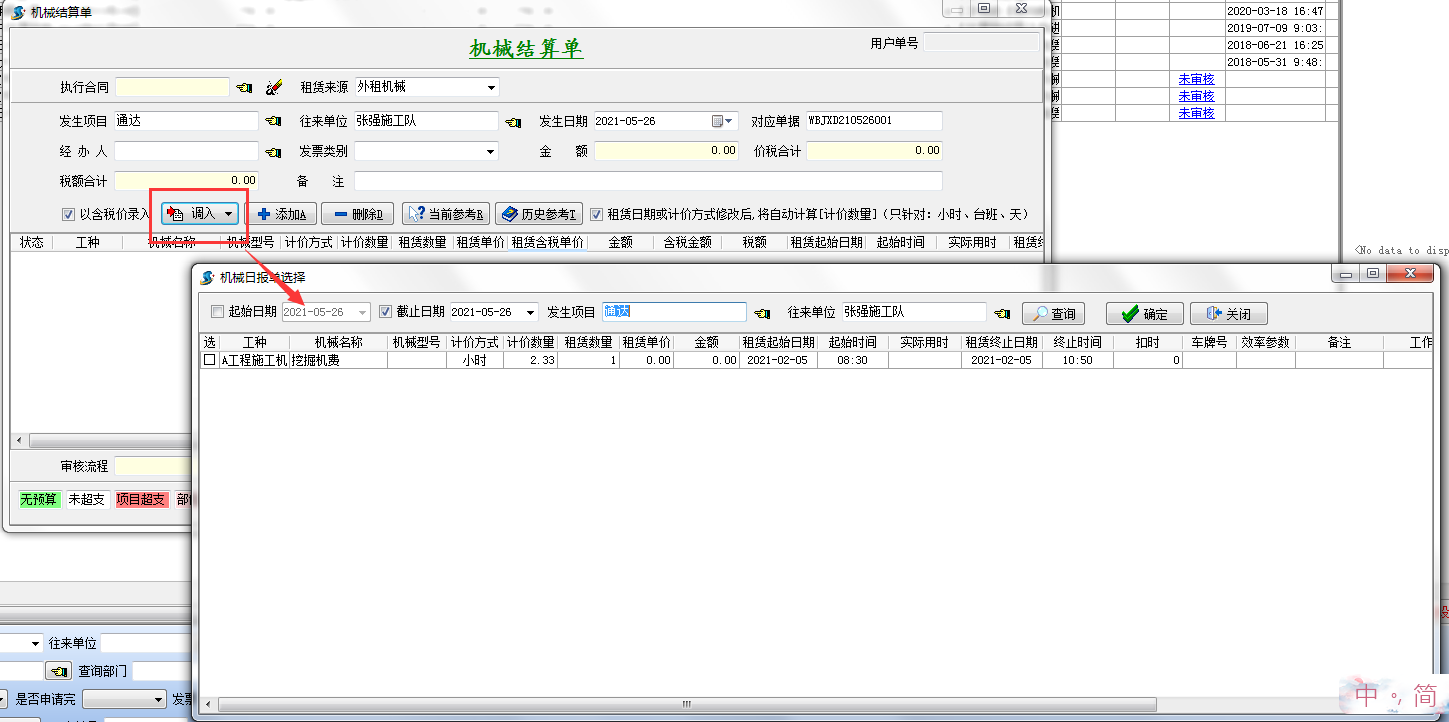Viewport: 1449px width, 722px height.
Task: Expand 是否申请完 dropdown in background window
Action: tap(158, 699)
